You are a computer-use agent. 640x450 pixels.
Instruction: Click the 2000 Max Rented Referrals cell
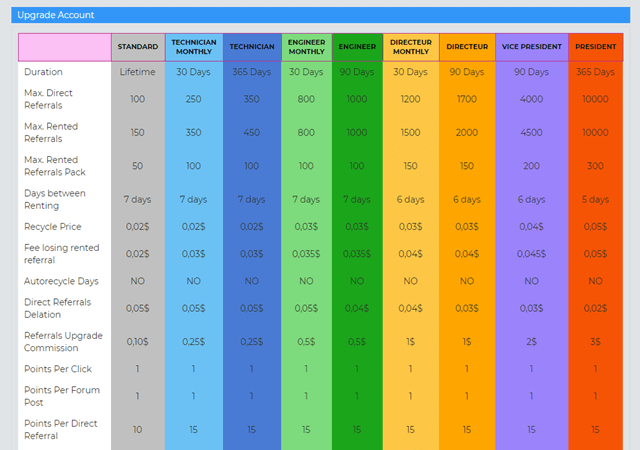pyautogui.click(x=467, y=133)
